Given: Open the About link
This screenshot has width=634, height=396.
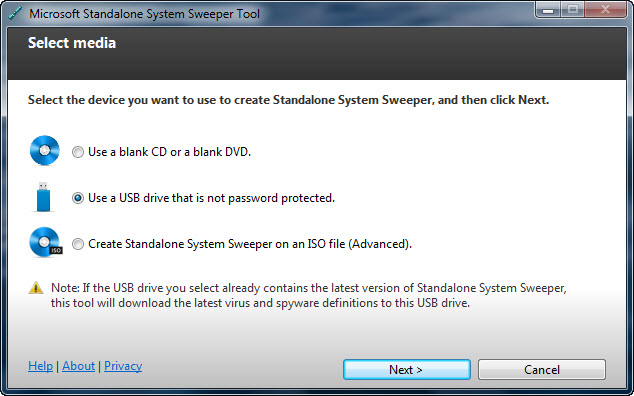Looking at the screenshot, I should click(78, 366).
